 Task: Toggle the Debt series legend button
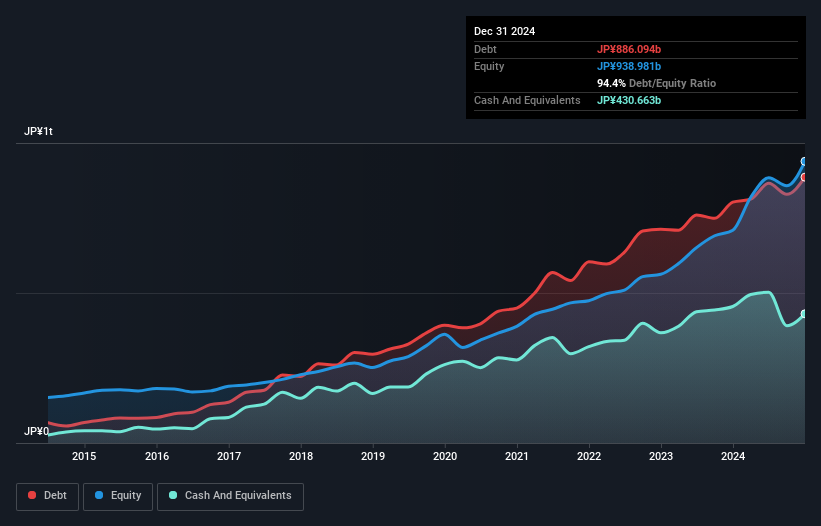(x=48, y=496)
